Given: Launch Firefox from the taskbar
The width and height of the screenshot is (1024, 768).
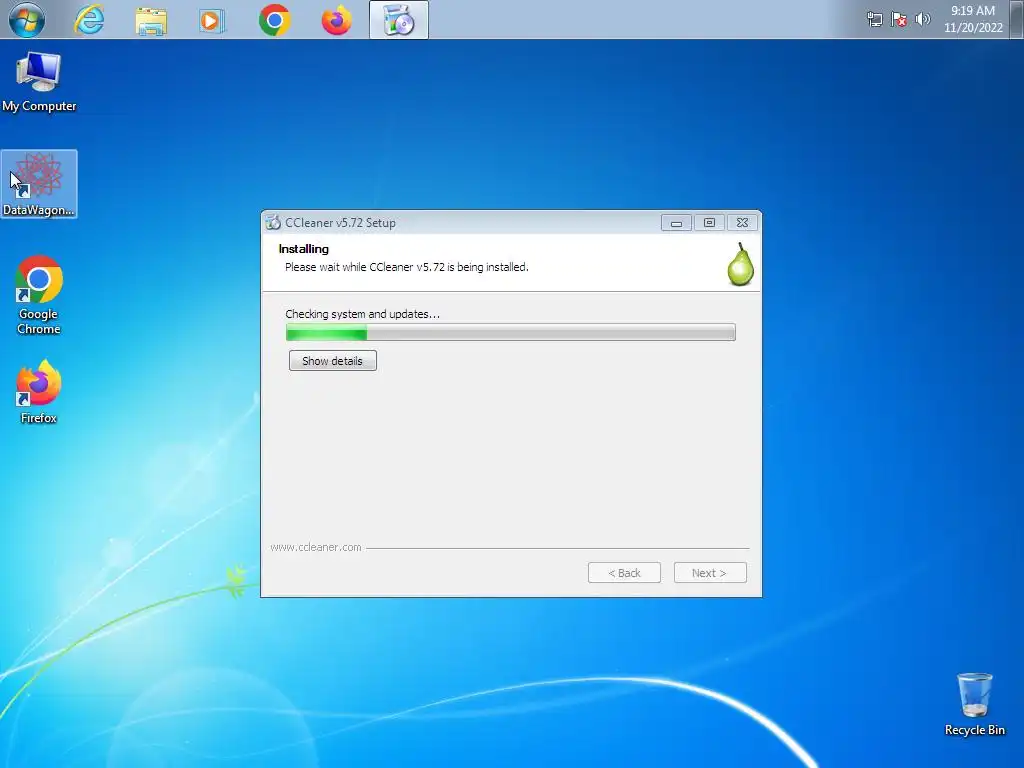Looking at the screenshot, I should [x=336, y=20].
